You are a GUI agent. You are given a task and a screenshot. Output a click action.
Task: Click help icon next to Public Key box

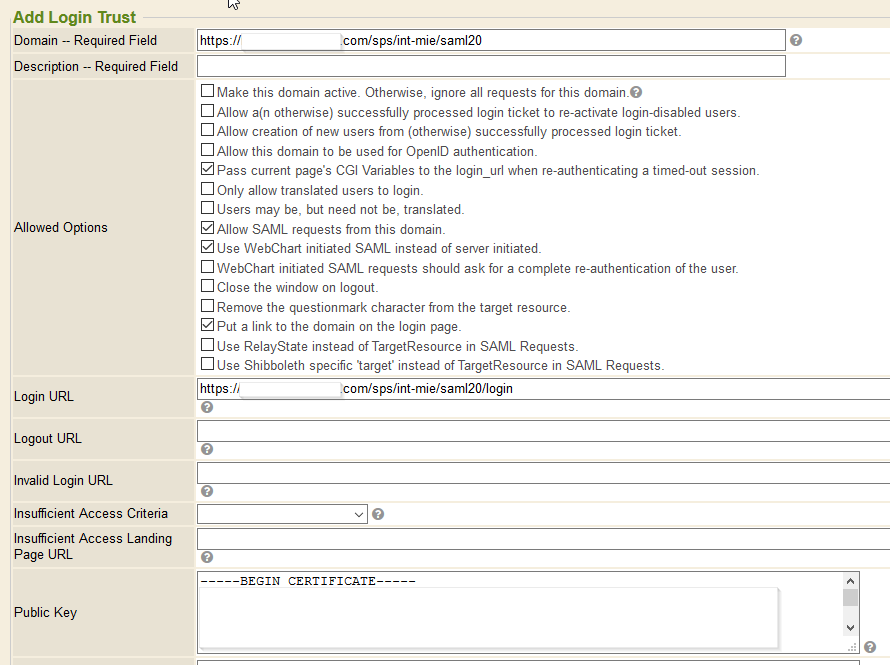[x=870, y=647]
